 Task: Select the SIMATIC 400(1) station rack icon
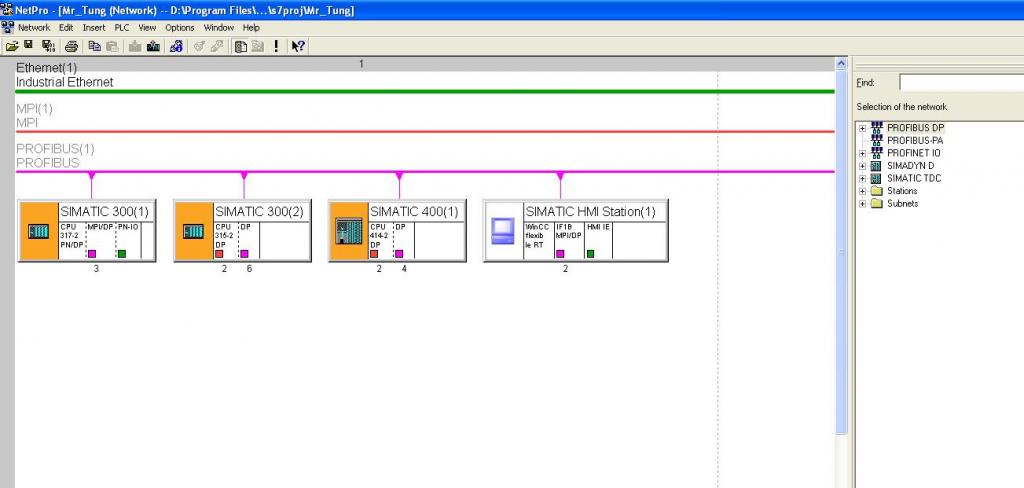click(349, 231)
